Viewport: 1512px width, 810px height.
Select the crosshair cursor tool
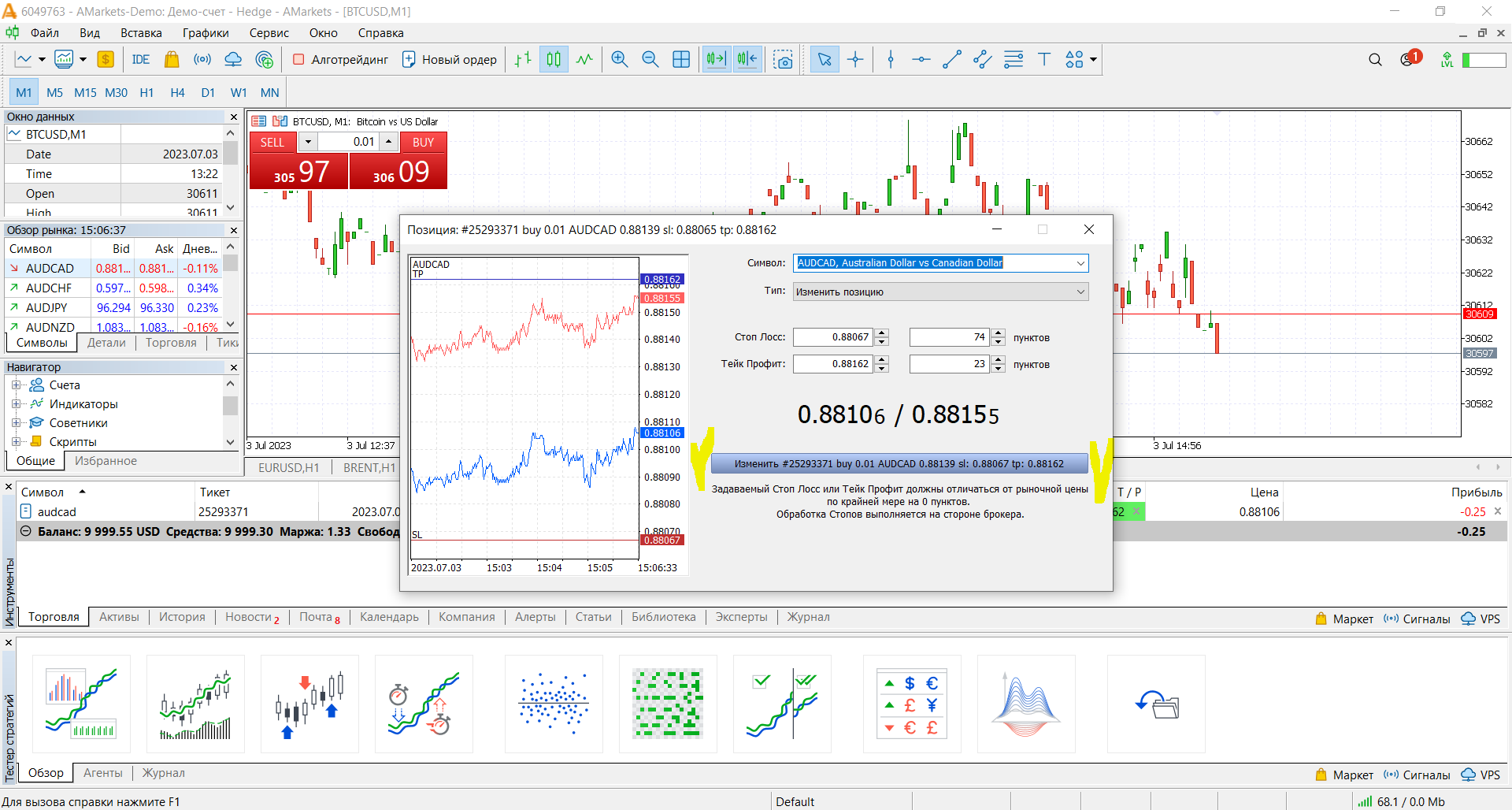tap(855, 60)
